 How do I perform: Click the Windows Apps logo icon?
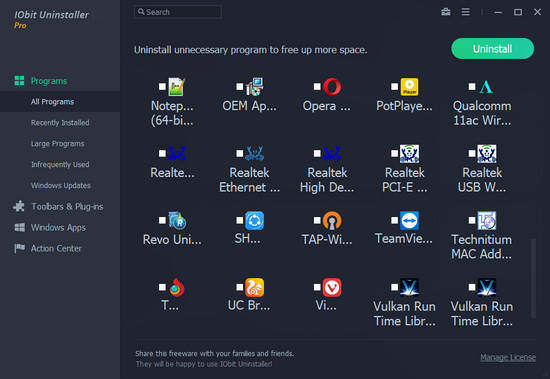(20, 227)
